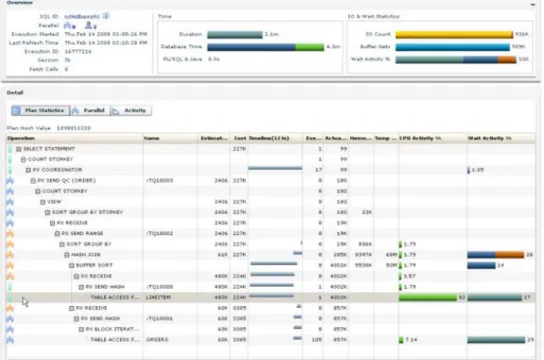Screen dimensions: 544x360
Task: Click the green icon on PX COORDINATOR row
Action: [x=10, y=170]
